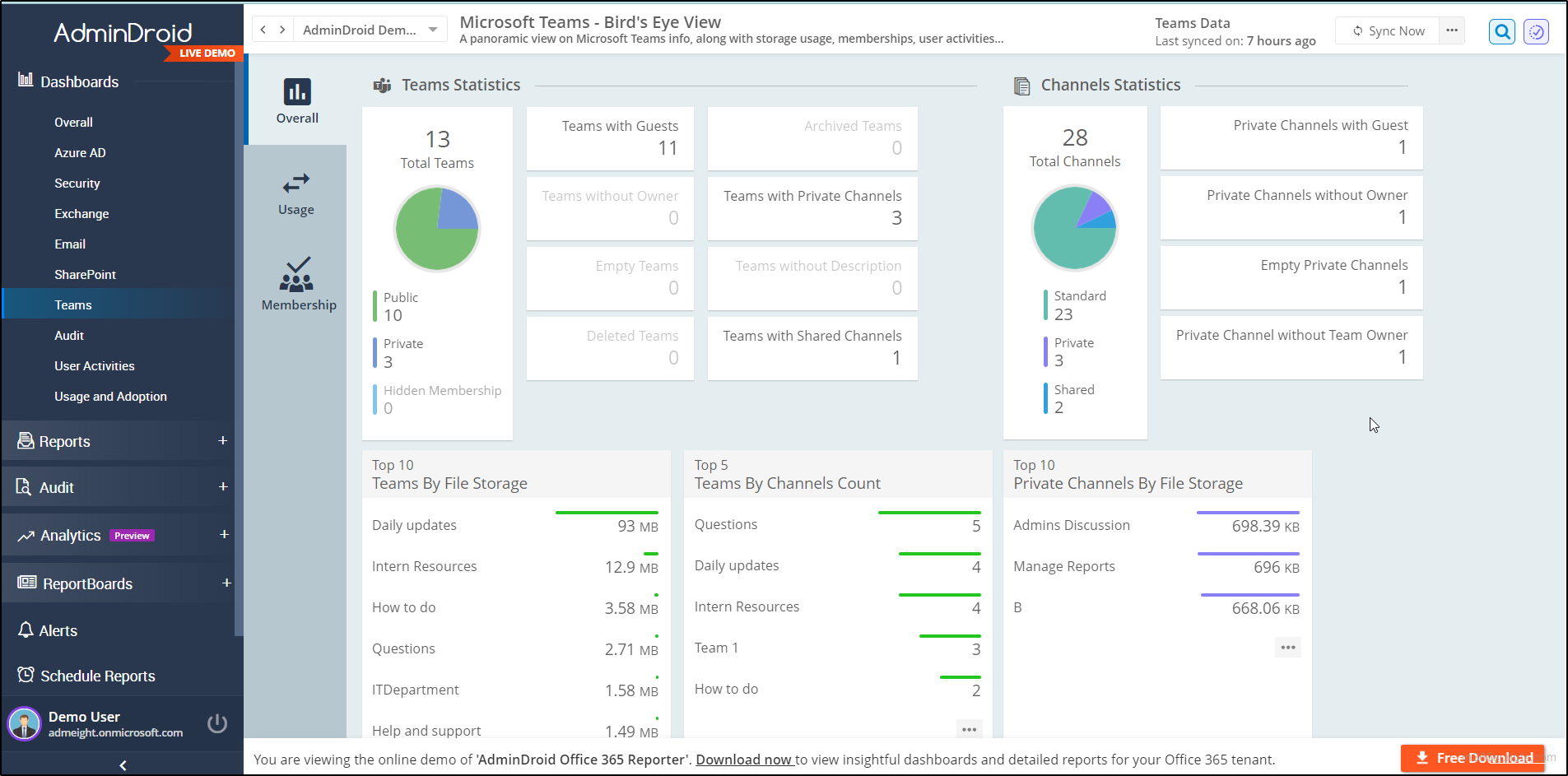Click the Analytics icon in the sidebar
The width and height of the screenshot is (1568, 776).
pyautogui.click(x=24, y=535)
